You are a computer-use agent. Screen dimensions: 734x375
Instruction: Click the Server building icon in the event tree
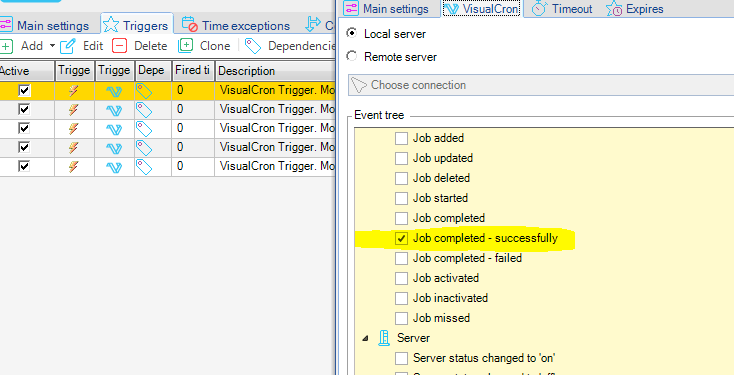tap(384, 338)
